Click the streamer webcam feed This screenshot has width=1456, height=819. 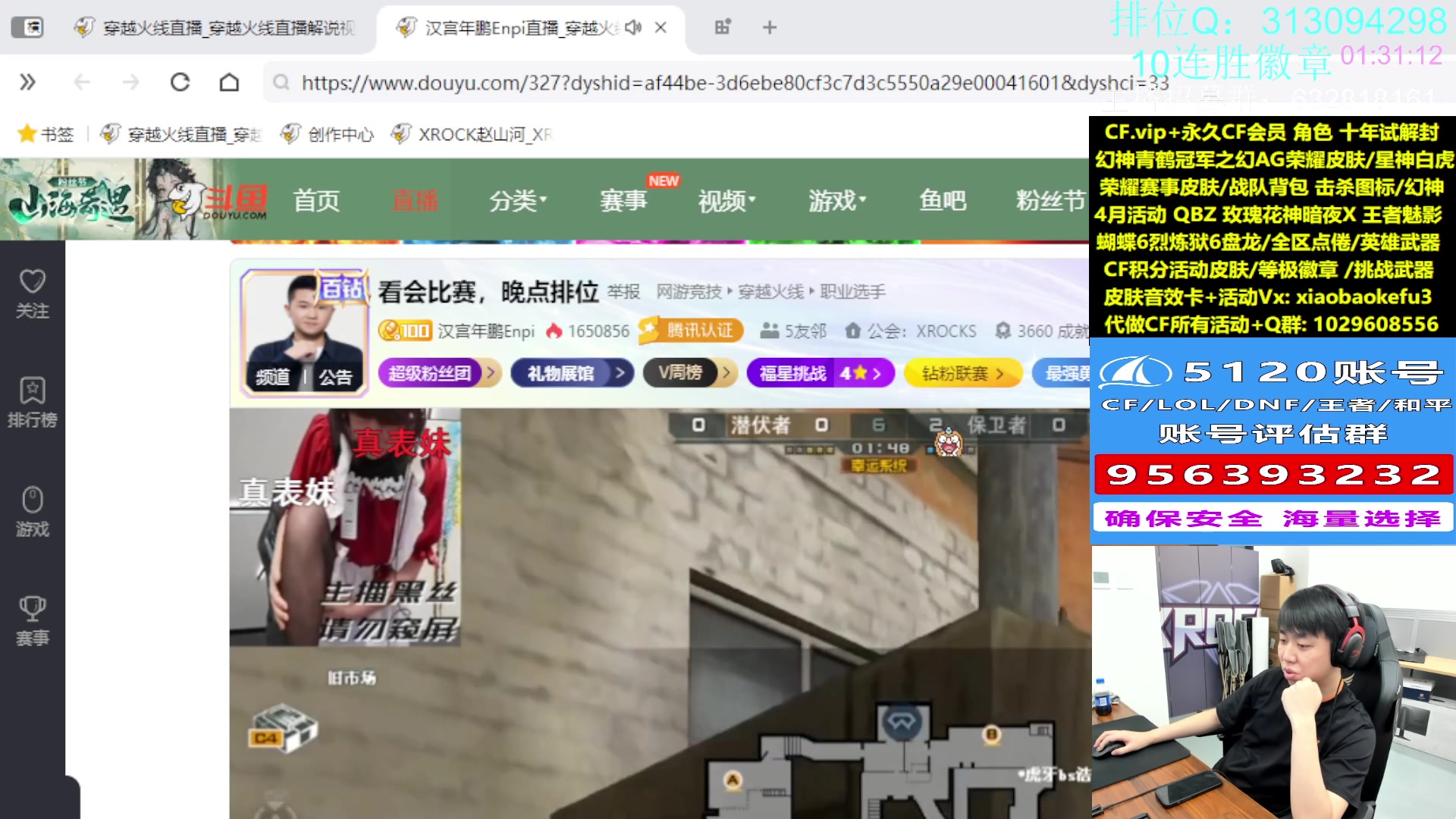tap(1274, 682)
